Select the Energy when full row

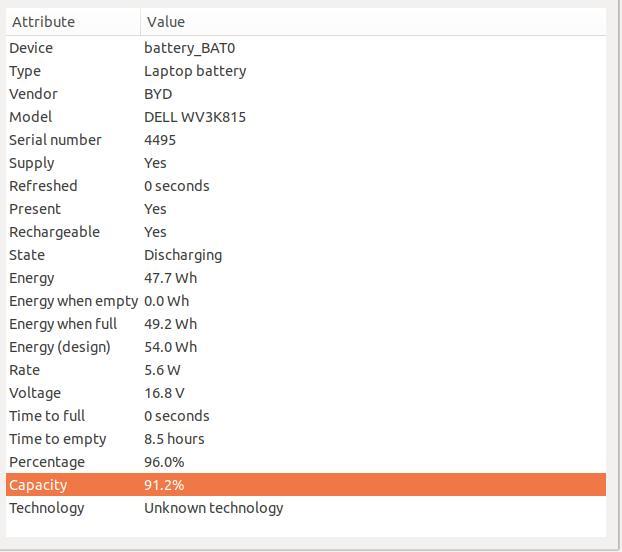306,324
